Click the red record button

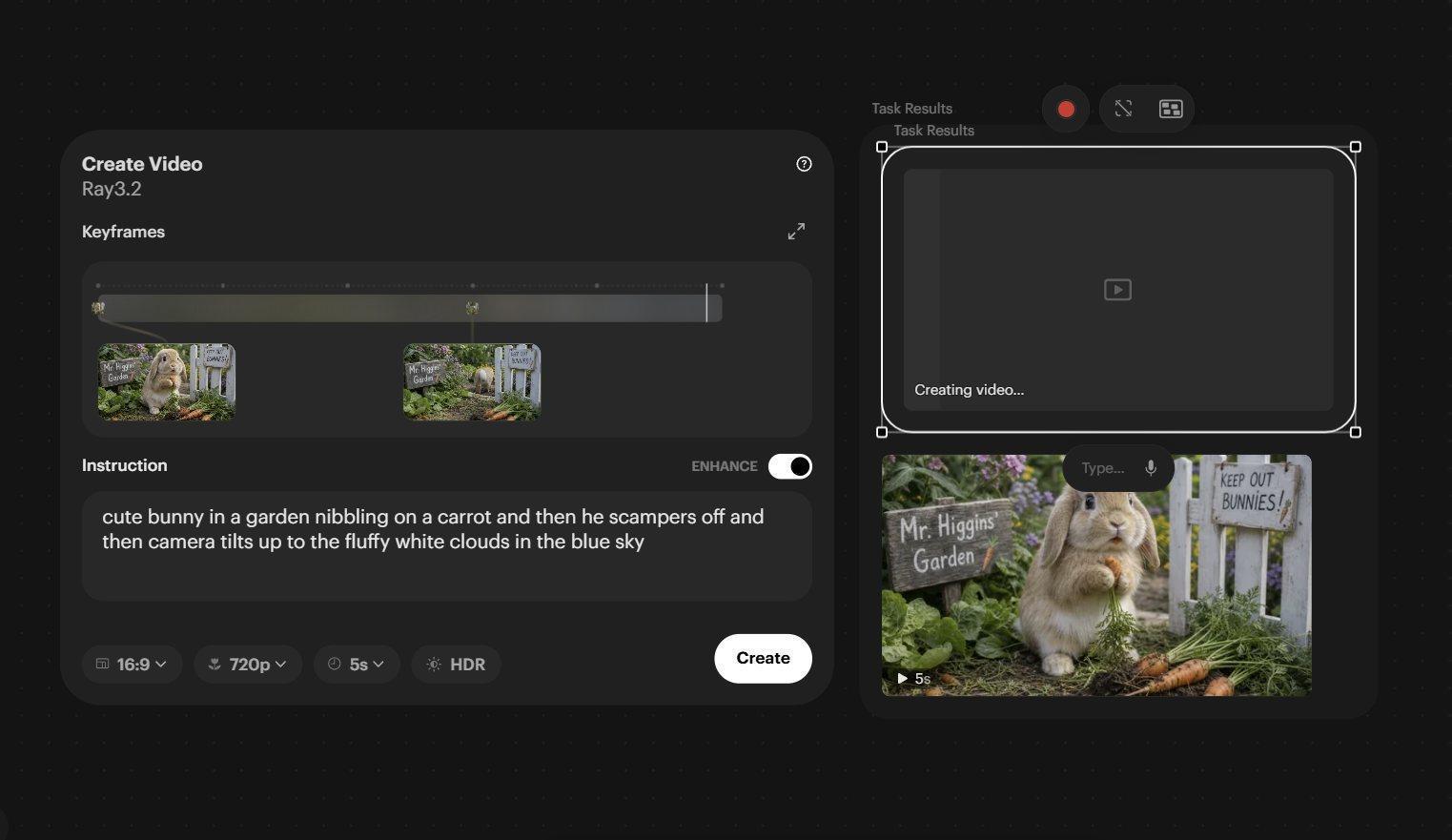[x=1066, y=109]
